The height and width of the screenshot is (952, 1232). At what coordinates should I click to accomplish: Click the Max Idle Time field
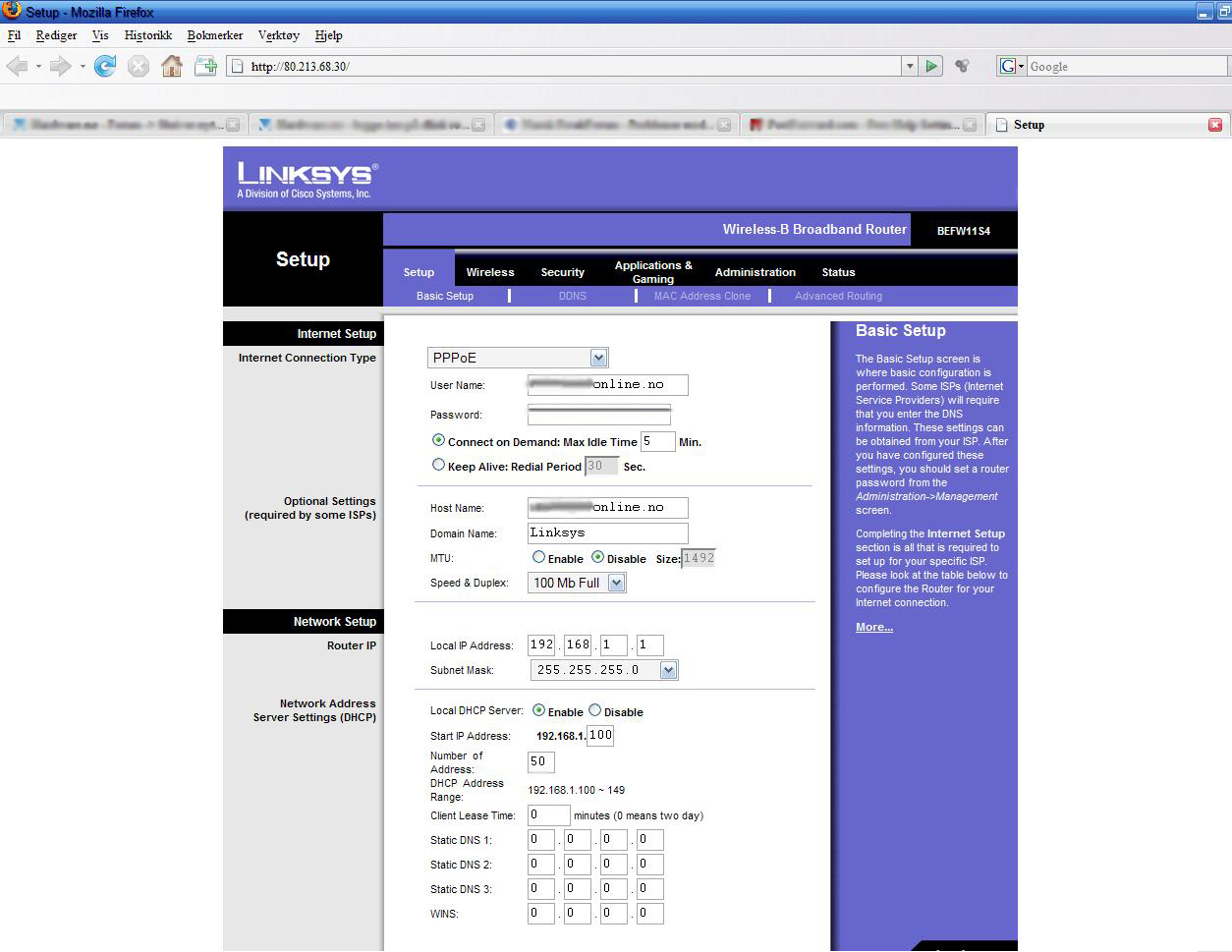tap(657, 441)
